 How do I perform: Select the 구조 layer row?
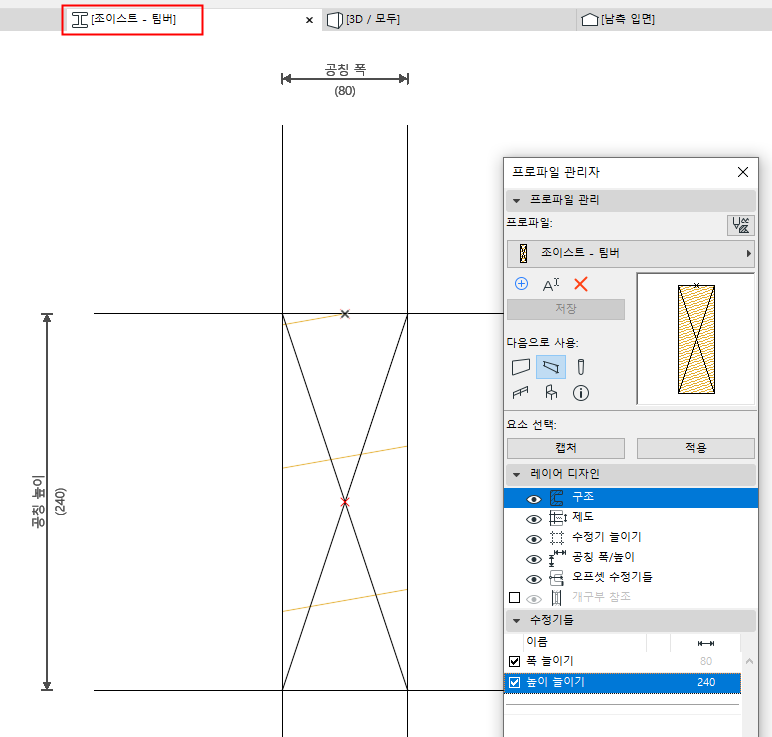[x=631, y=498]
